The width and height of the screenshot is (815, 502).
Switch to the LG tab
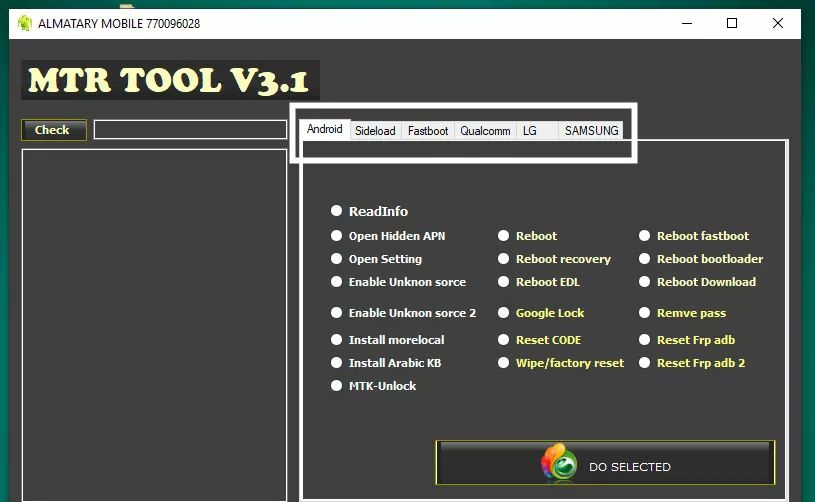coord(537,130)
